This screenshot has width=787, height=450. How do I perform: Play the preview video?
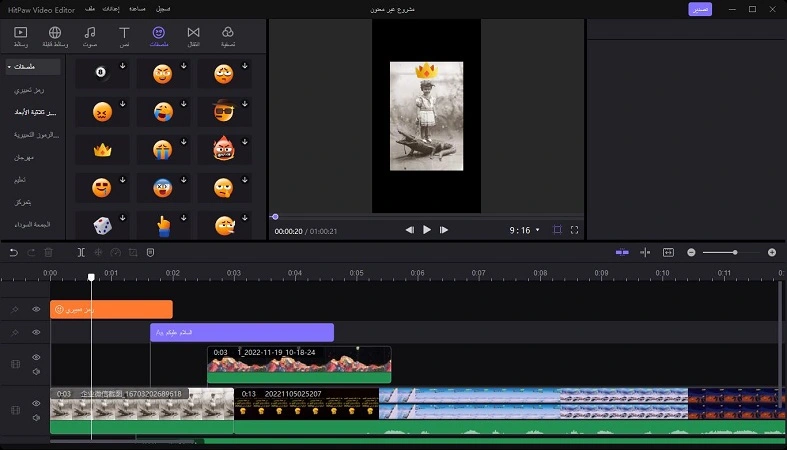click(427, 230)
